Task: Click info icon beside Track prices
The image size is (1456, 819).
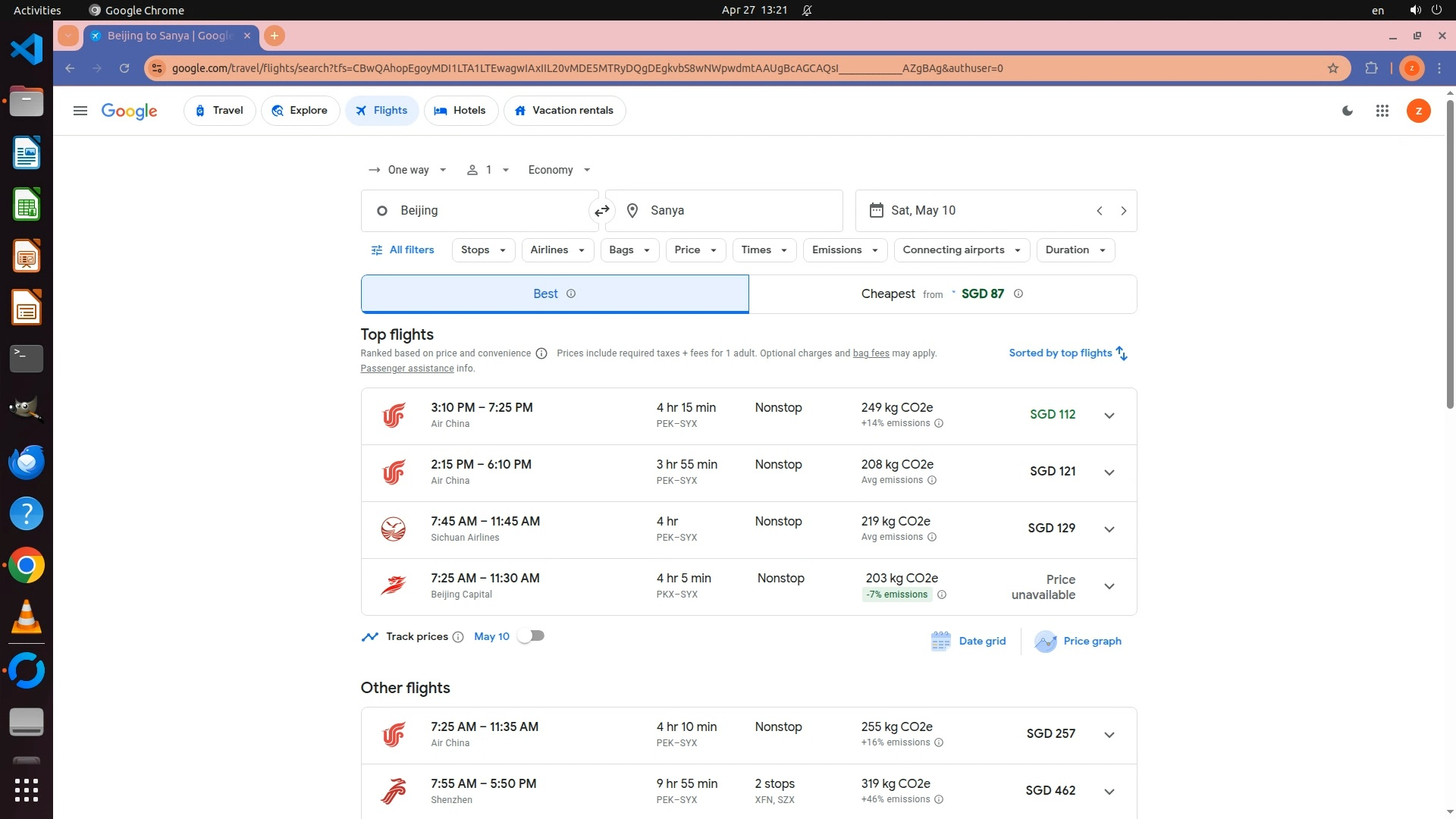Action: click(458, 637)
